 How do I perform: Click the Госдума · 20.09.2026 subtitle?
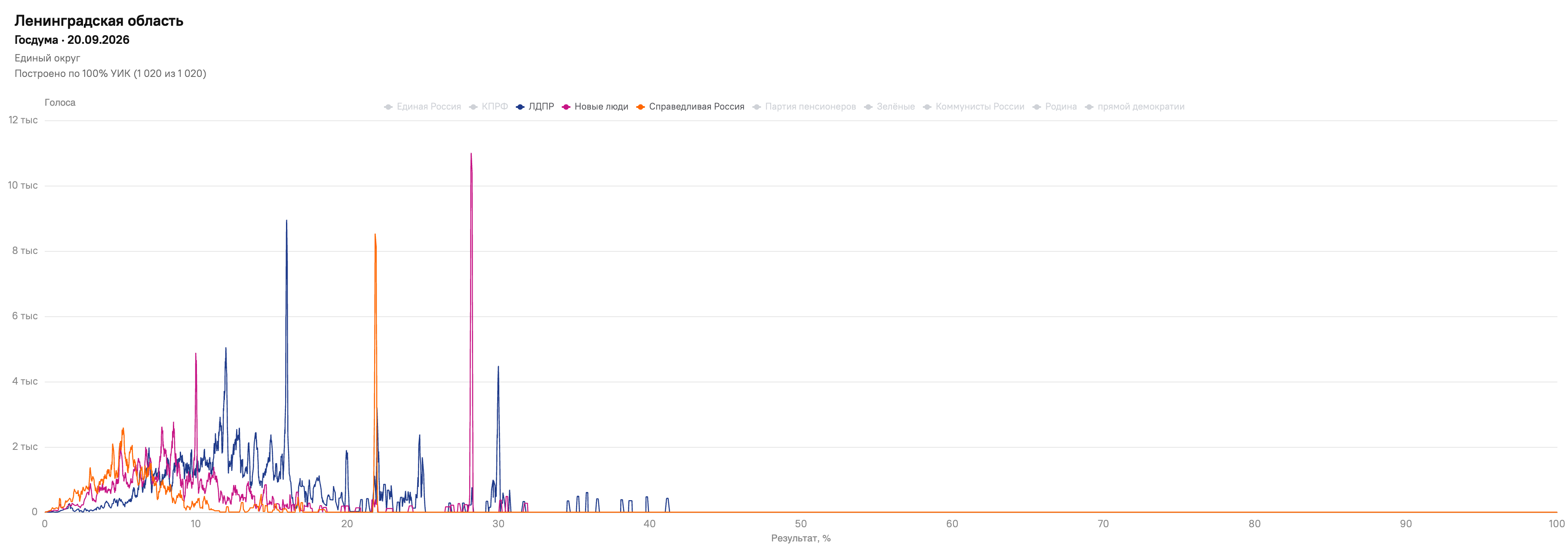pyautogui.click(x=72, y=40)
